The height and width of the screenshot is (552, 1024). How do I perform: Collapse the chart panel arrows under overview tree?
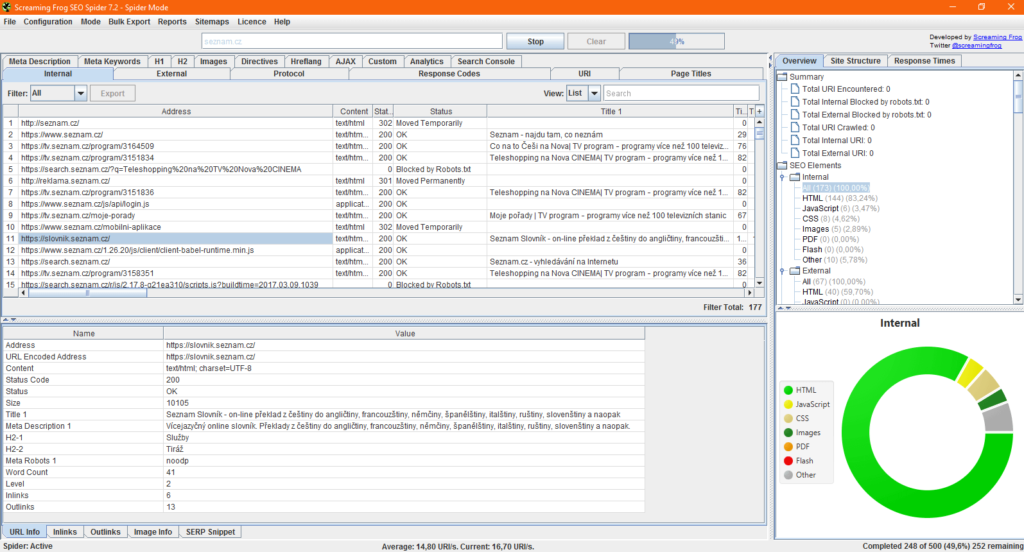(x=784, y=308)
